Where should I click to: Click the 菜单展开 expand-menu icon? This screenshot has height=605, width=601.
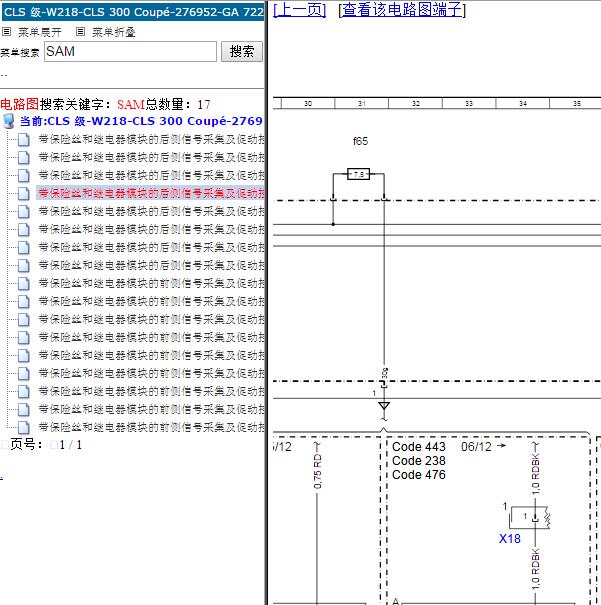point(7,32)
